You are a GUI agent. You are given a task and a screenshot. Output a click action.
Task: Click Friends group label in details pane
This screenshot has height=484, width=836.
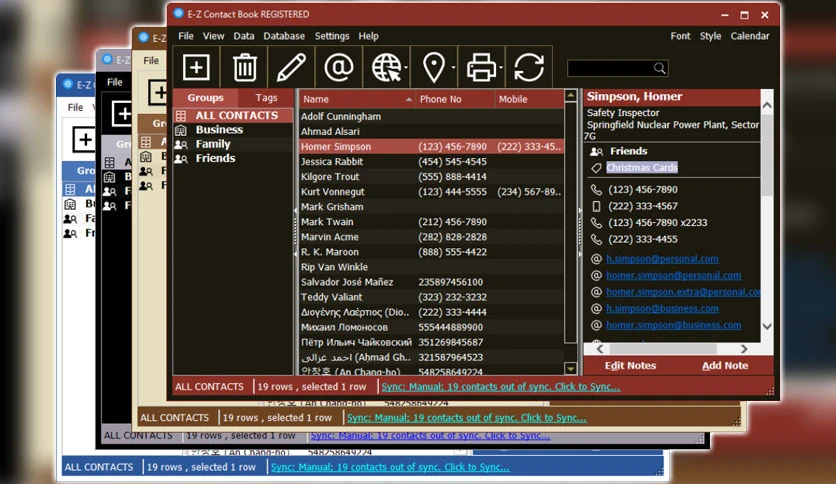pos(628,151)
